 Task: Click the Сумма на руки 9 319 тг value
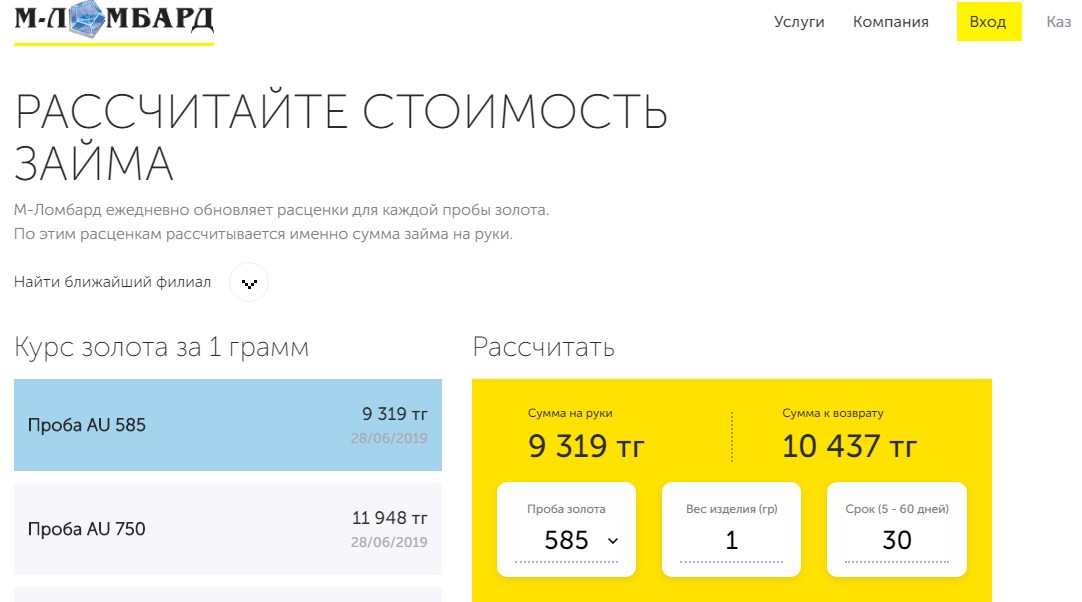pos(586,446)
